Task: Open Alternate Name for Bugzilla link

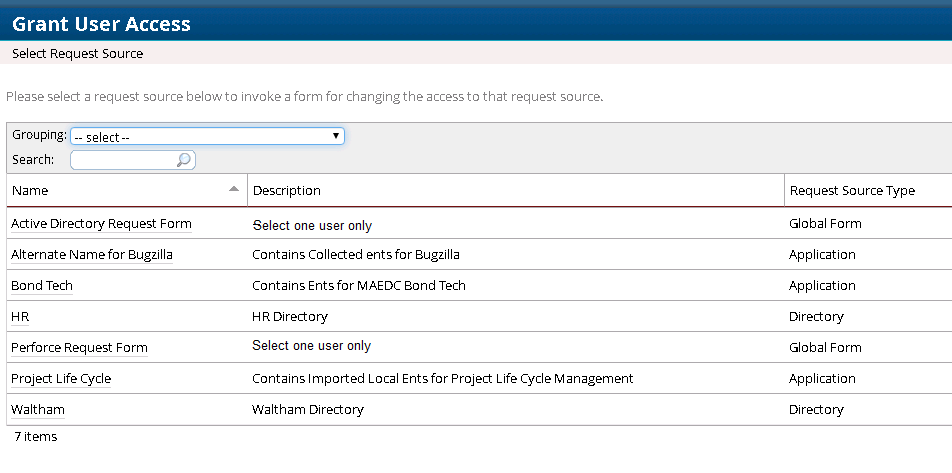Action: pos(92,255)
